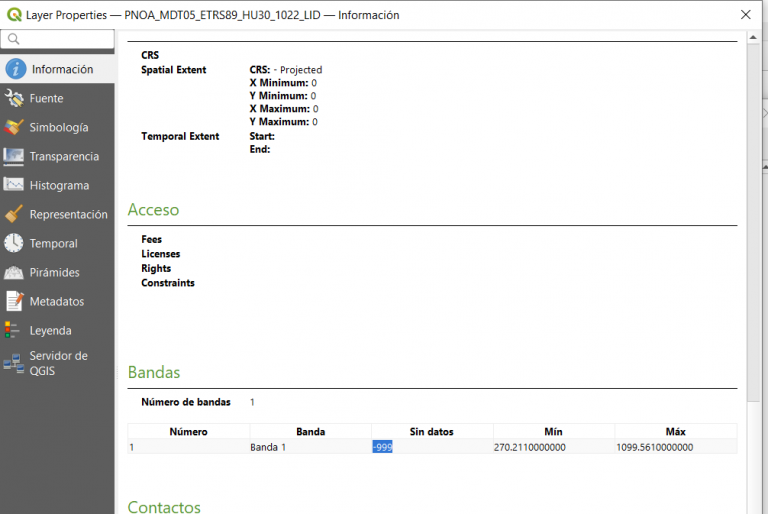Click the search magnifier icon
The height and width of the screenshot is (514, 768).
pos(14,39)
